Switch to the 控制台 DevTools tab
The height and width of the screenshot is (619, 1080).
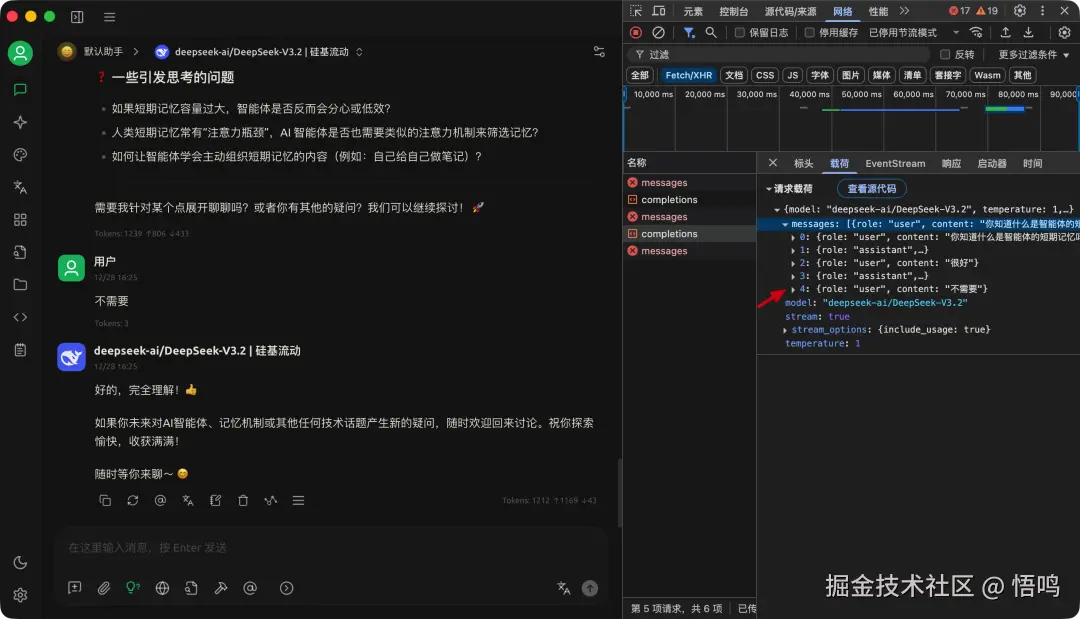pos(734,11)
